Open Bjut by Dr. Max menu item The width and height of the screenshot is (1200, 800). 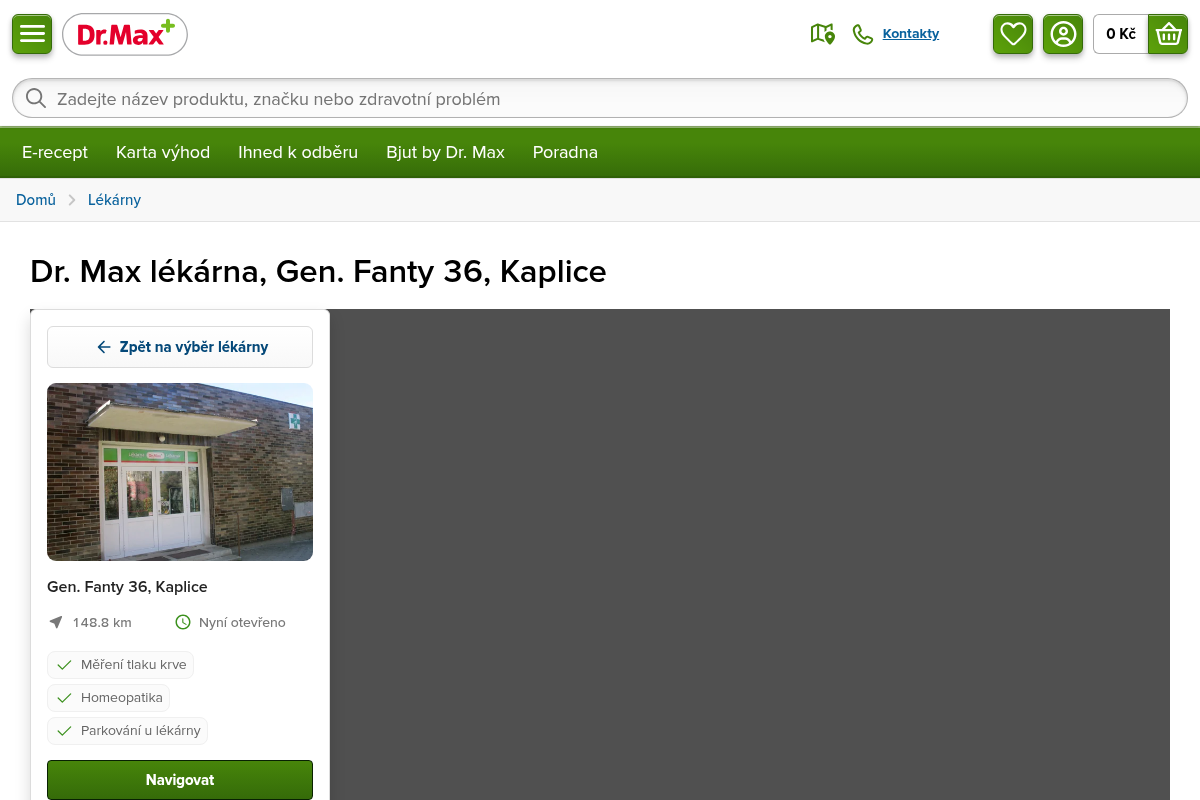[x=446, y=152]
